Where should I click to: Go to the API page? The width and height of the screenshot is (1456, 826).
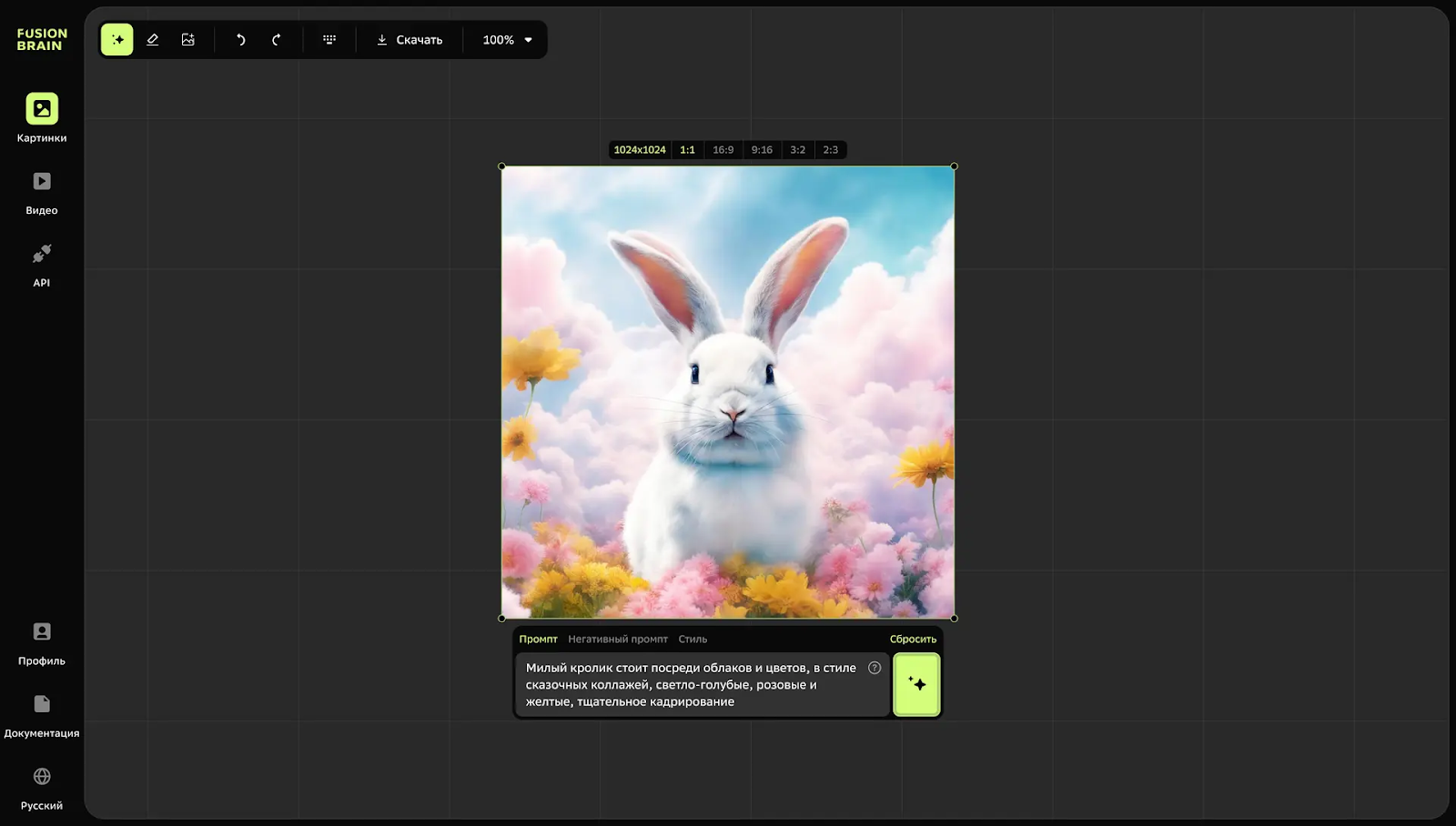(x=42, y=265)
